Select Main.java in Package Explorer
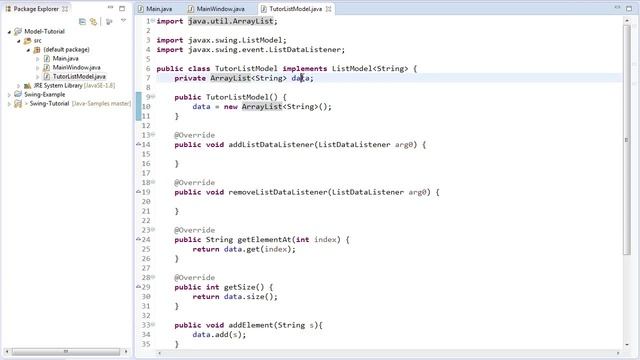Viewport: 640px width, 360px height. (x=65, y=59)
